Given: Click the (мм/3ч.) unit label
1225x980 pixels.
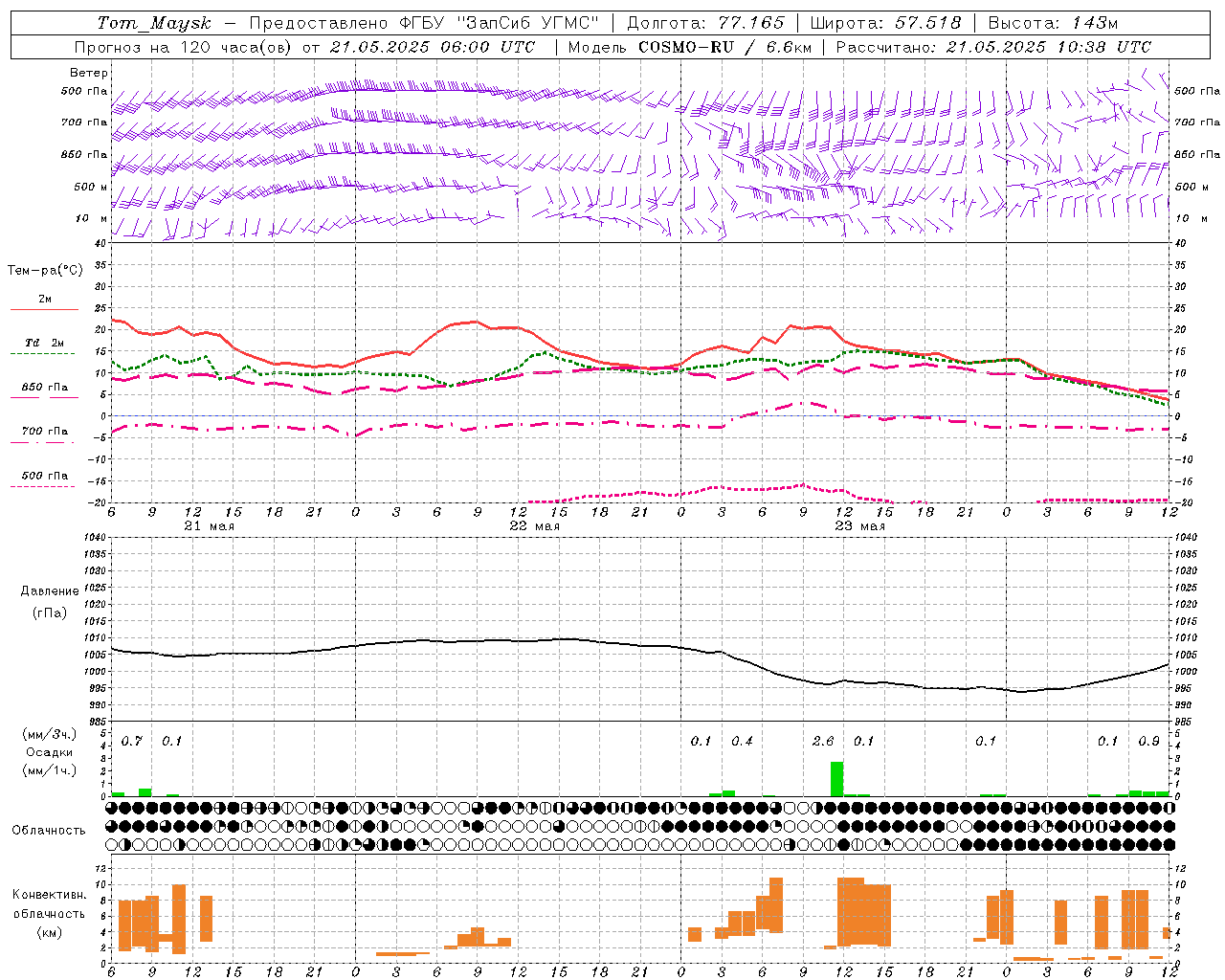Looking at the screenshot, I should click(x=50, y=734).
